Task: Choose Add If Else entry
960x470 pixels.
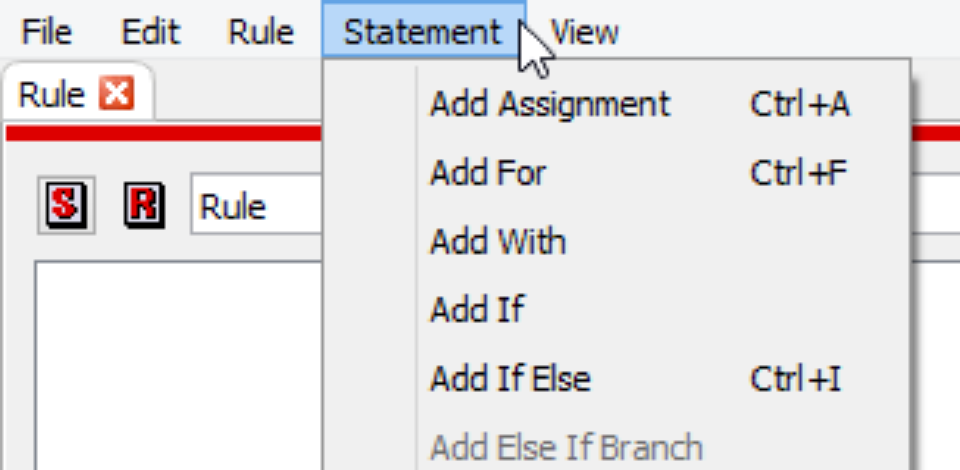Action: click(510, 379)
